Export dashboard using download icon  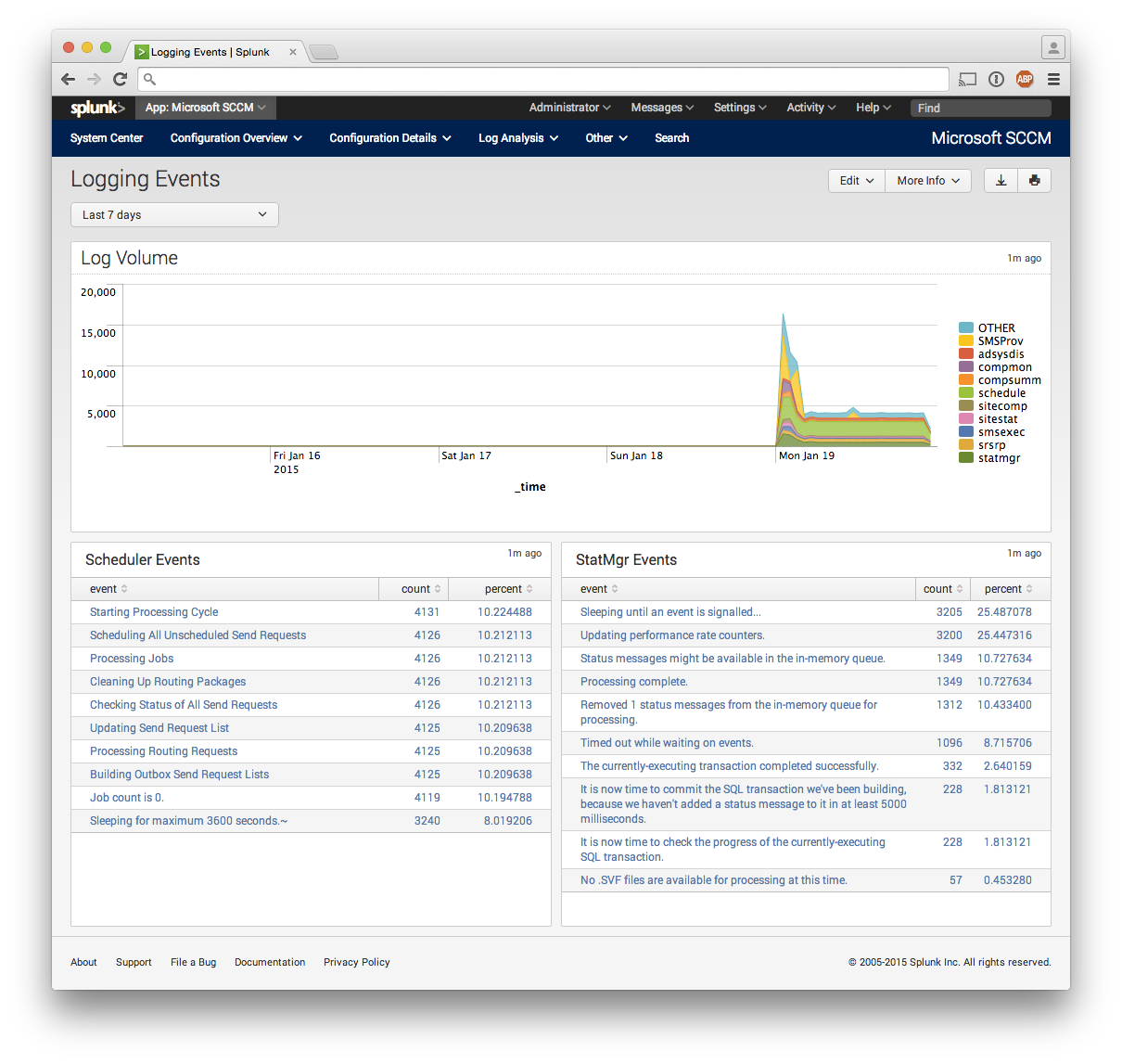tap(1001, 180)
